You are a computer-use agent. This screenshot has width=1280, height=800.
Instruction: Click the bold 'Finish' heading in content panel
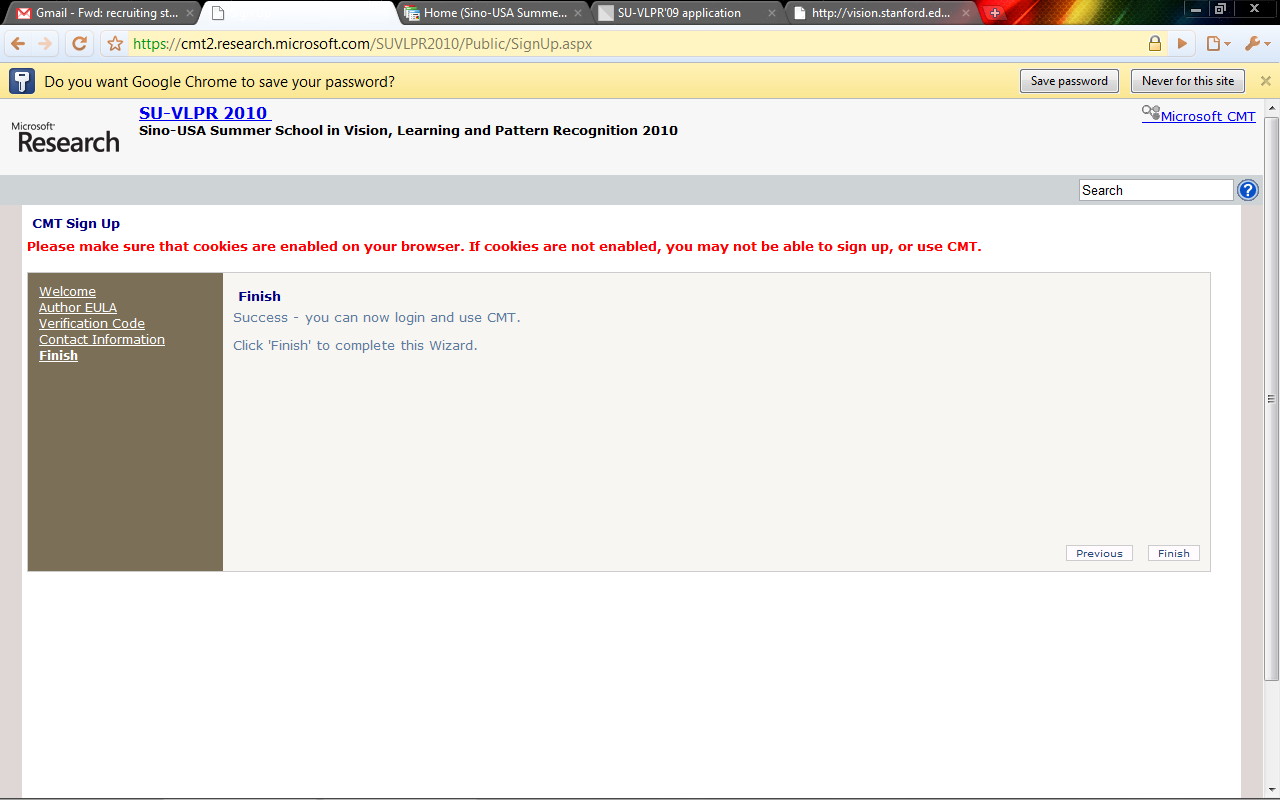click(260, 297)
